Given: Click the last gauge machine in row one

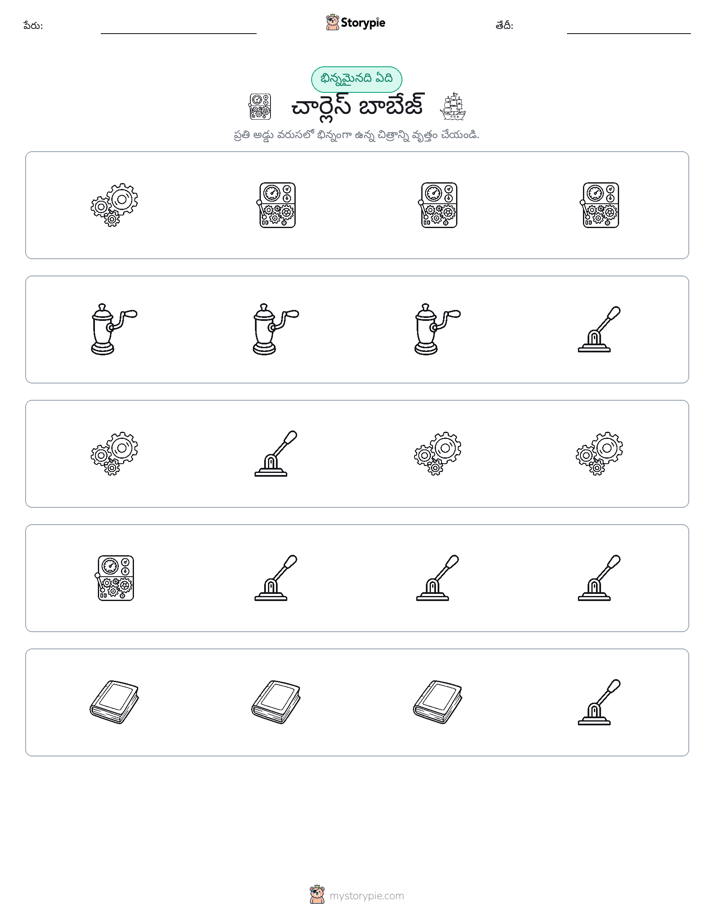Looking at the screenshot, I should click(x=600, y=205).
